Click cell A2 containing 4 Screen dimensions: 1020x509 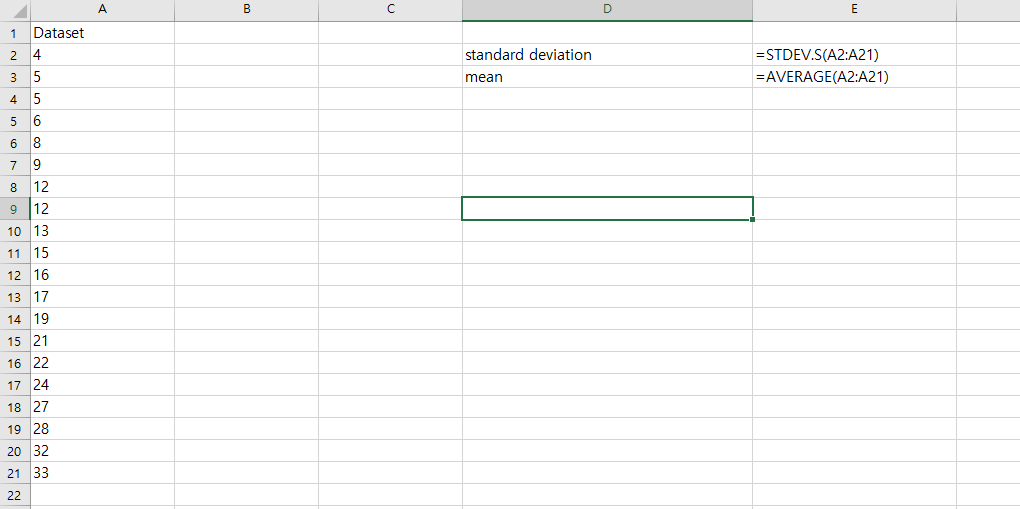point(102,55)
